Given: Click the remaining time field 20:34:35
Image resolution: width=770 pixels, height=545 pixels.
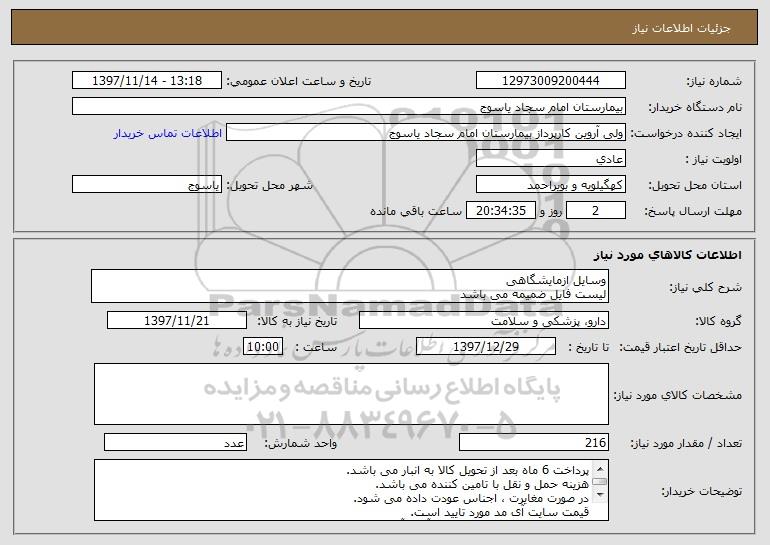Looking at the screenshot, I should coord(500,210).
